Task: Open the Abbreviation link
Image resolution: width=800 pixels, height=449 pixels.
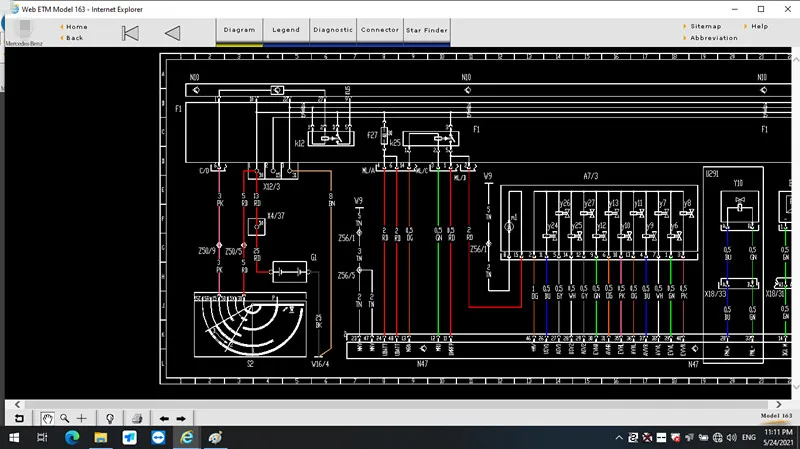Action: 714,38
